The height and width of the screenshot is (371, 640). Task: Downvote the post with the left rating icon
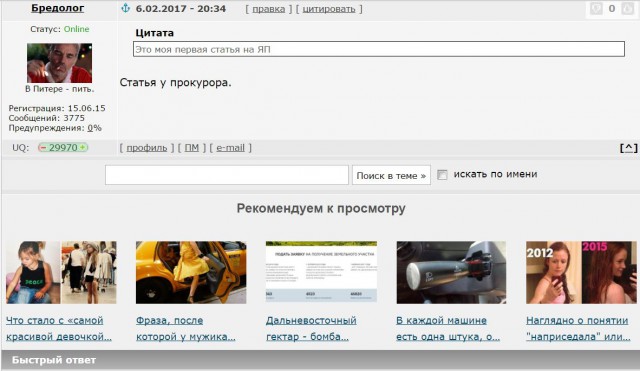click(x=596, y=9)
